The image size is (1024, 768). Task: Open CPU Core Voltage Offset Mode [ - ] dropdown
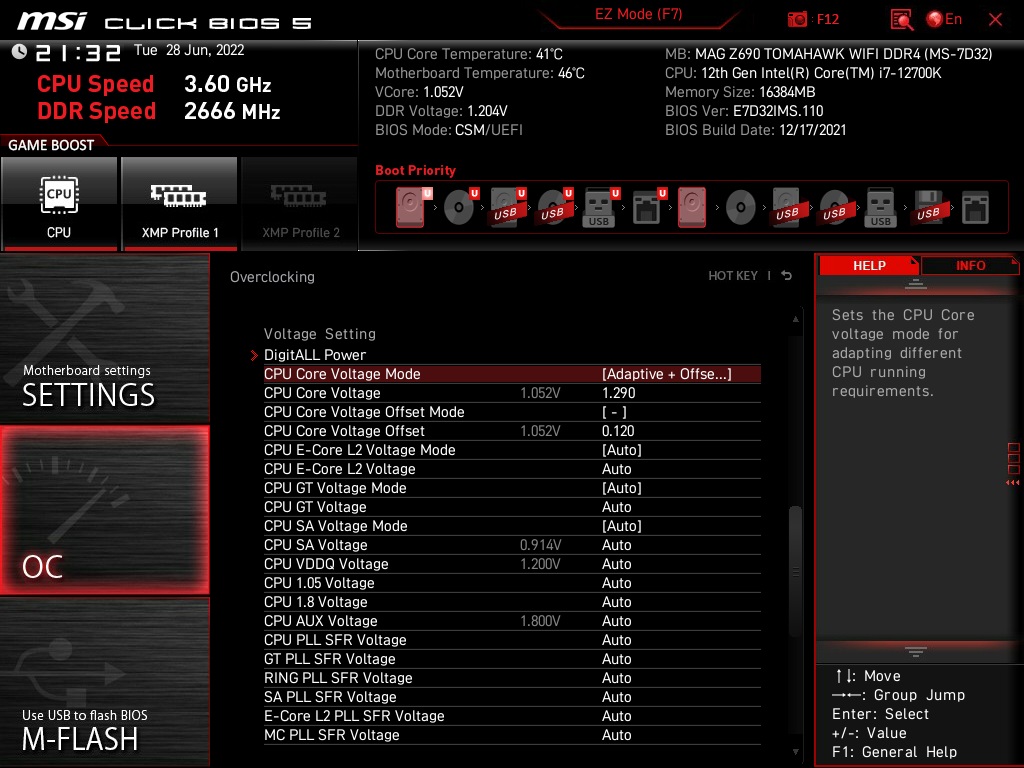click(614, 412)
